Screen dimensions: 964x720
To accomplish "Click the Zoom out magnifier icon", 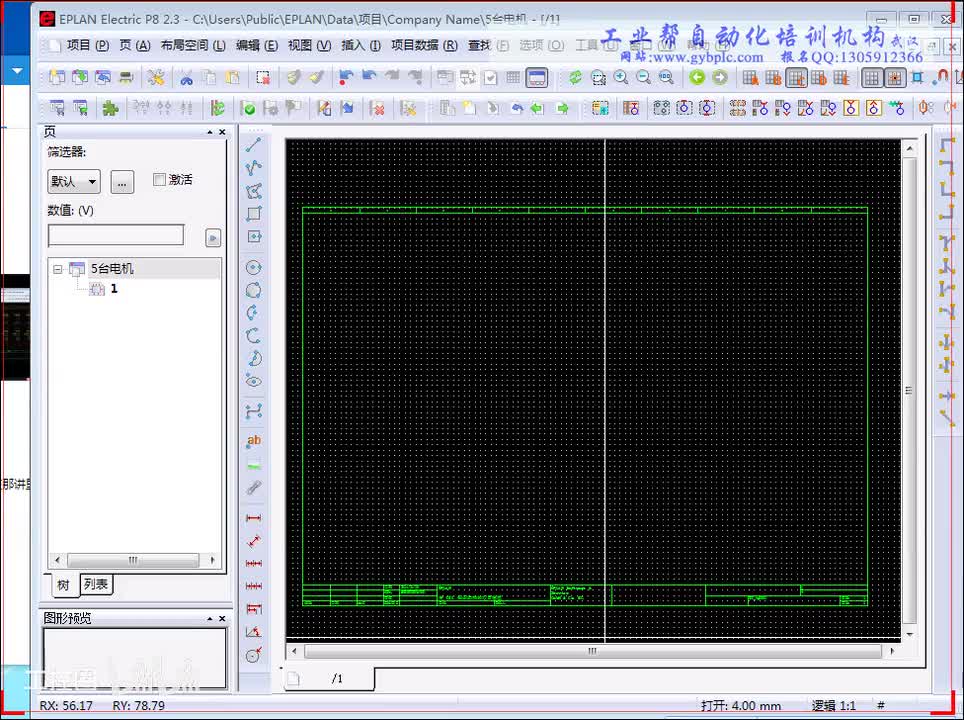I will click(x=643, y=78).
